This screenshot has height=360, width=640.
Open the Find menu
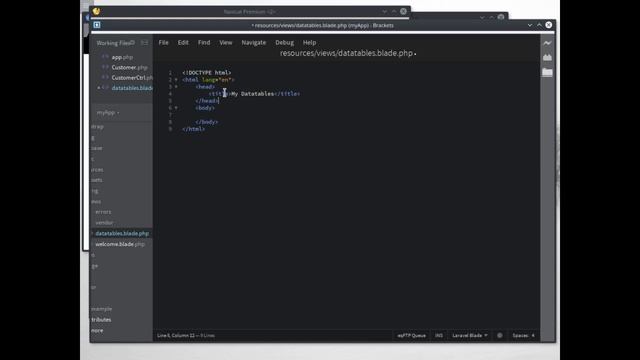click(x=204, y=42)
